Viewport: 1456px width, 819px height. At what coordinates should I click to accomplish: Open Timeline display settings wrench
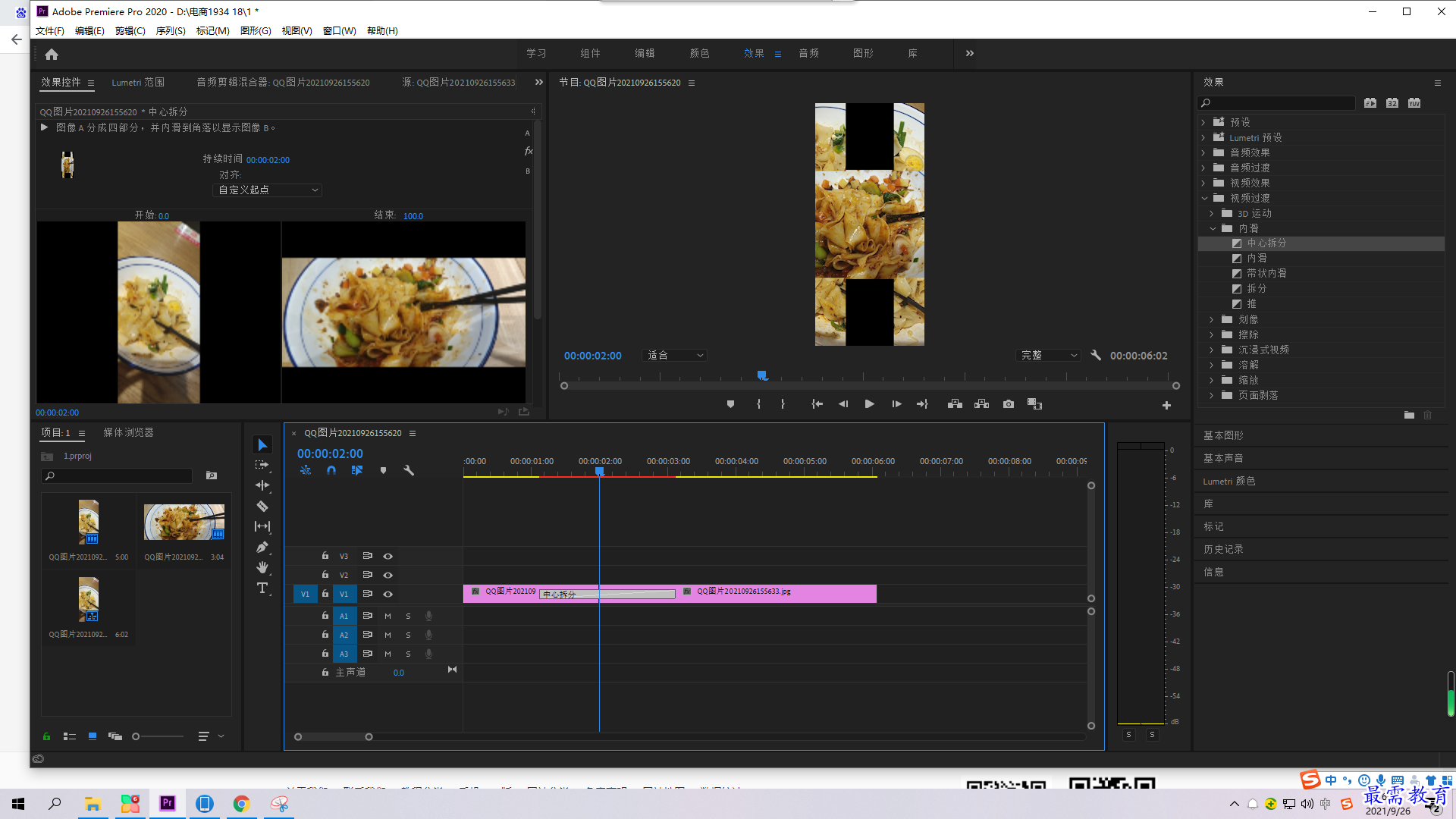coord(409,470)
